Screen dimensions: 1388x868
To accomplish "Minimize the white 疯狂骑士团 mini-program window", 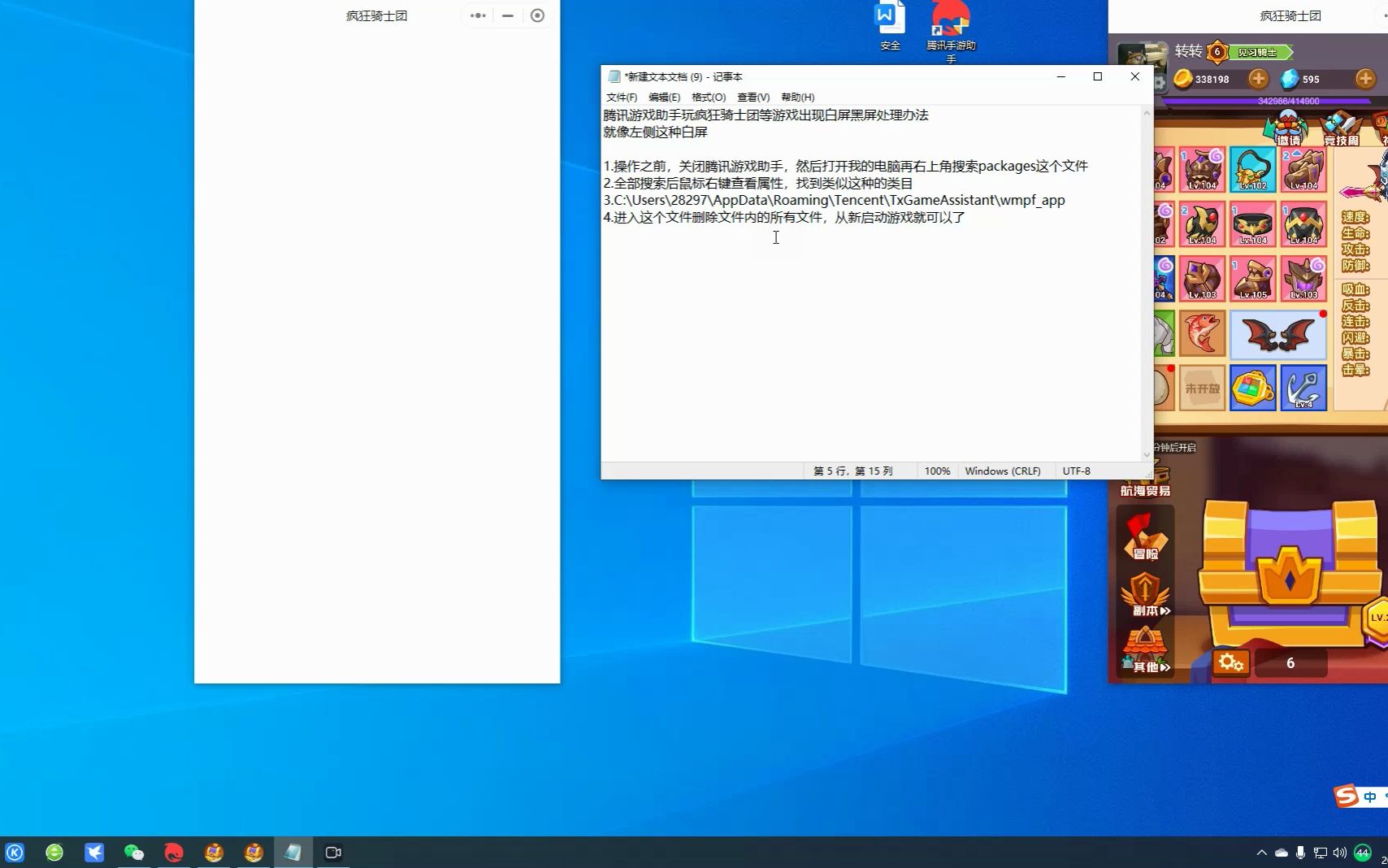I will coord(508,15).
